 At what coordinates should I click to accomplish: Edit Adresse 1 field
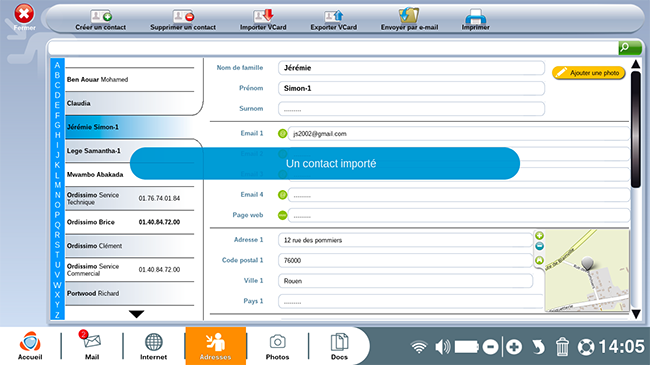click(405, 240)
